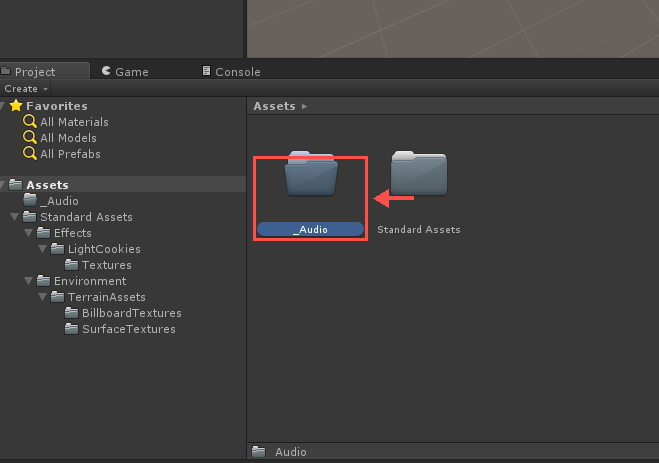Switch to the Project tab
Image resolution: width=659 pixels, height=463 pixels.
(x=44, y=71)
